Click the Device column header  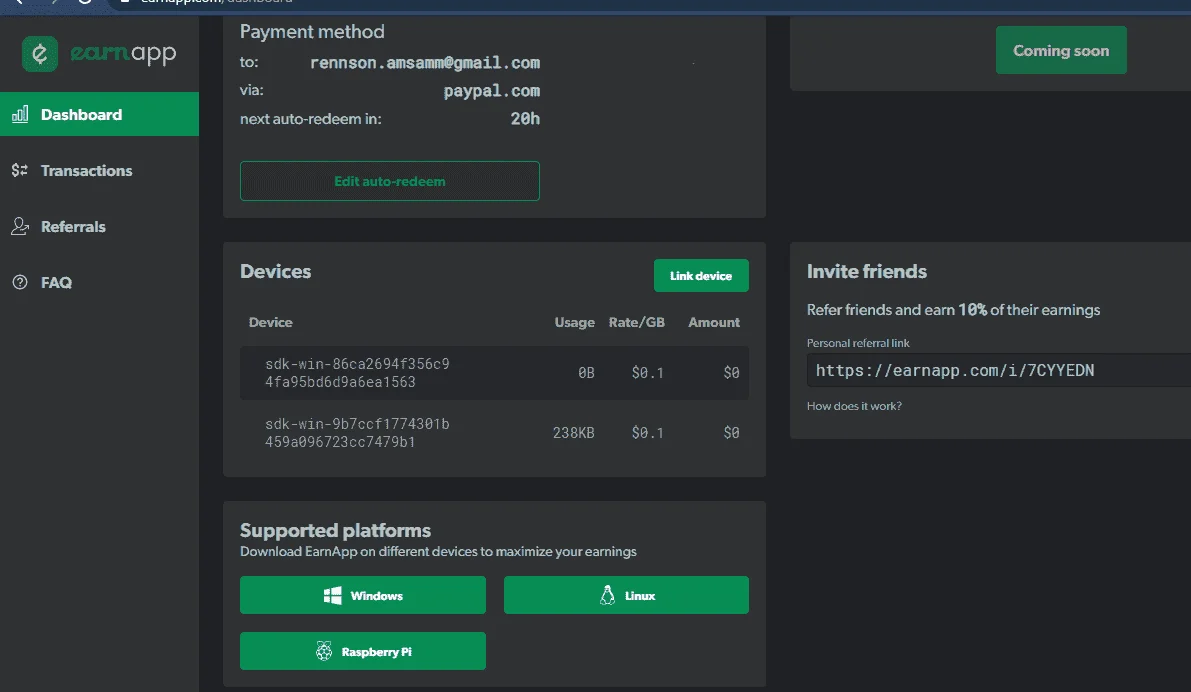click(x=270, y=322)
